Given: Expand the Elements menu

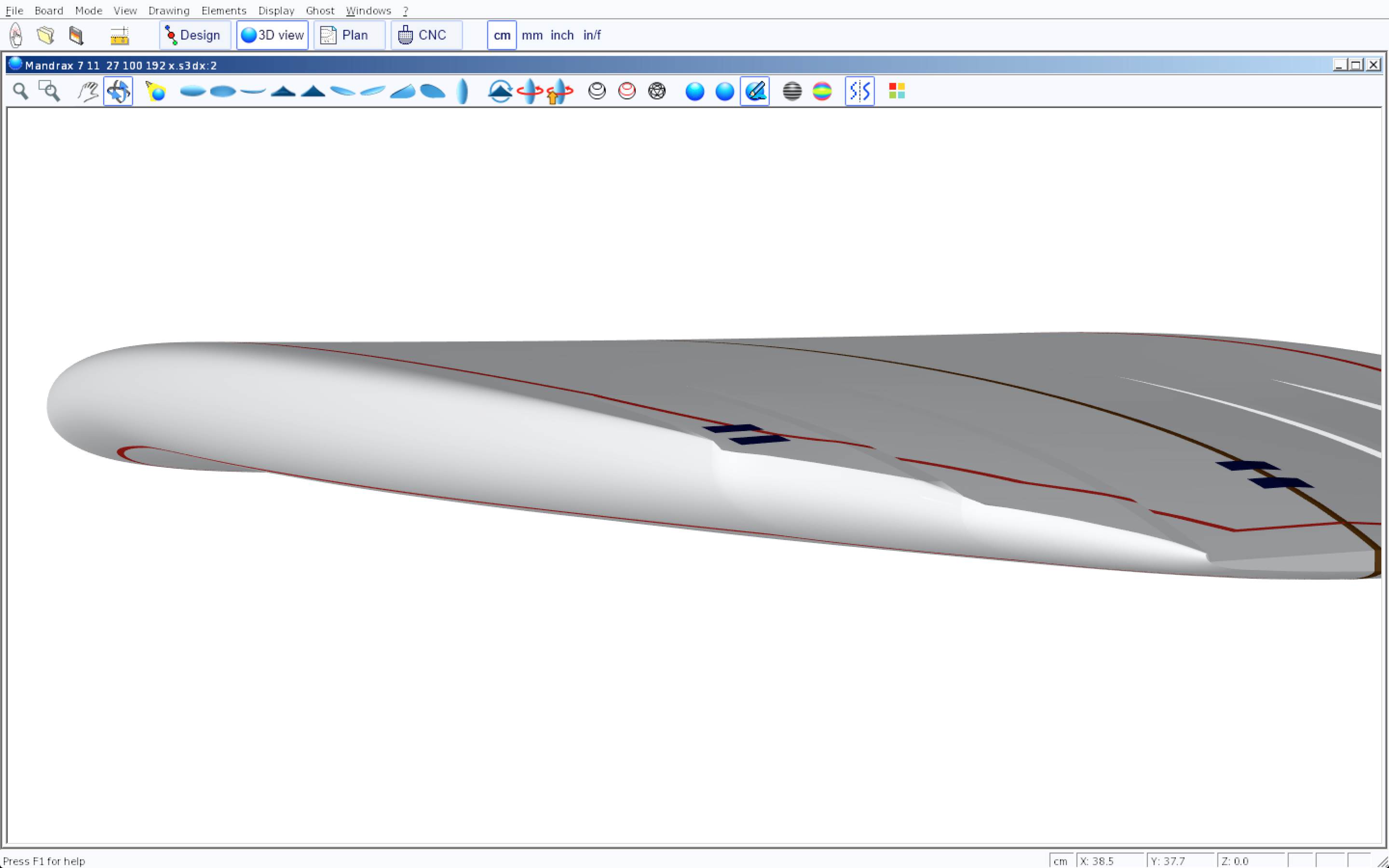Looking at the screenshot, I should pyautogui.click(x=224, y=10).
